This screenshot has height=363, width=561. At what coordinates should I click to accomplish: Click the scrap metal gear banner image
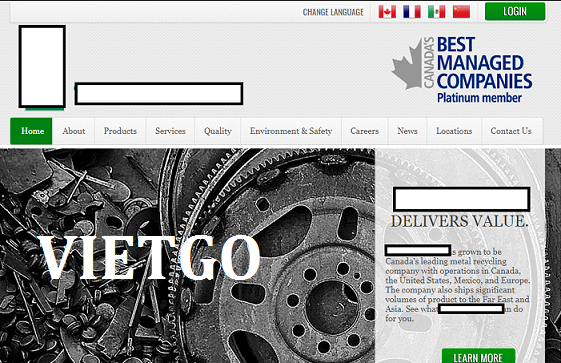tap(187, 256)
